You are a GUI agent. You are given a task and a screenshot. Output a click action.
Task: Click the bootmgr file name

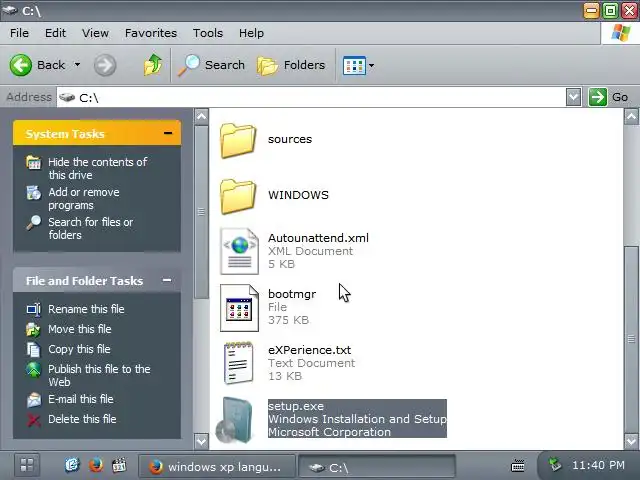[292, 294]
